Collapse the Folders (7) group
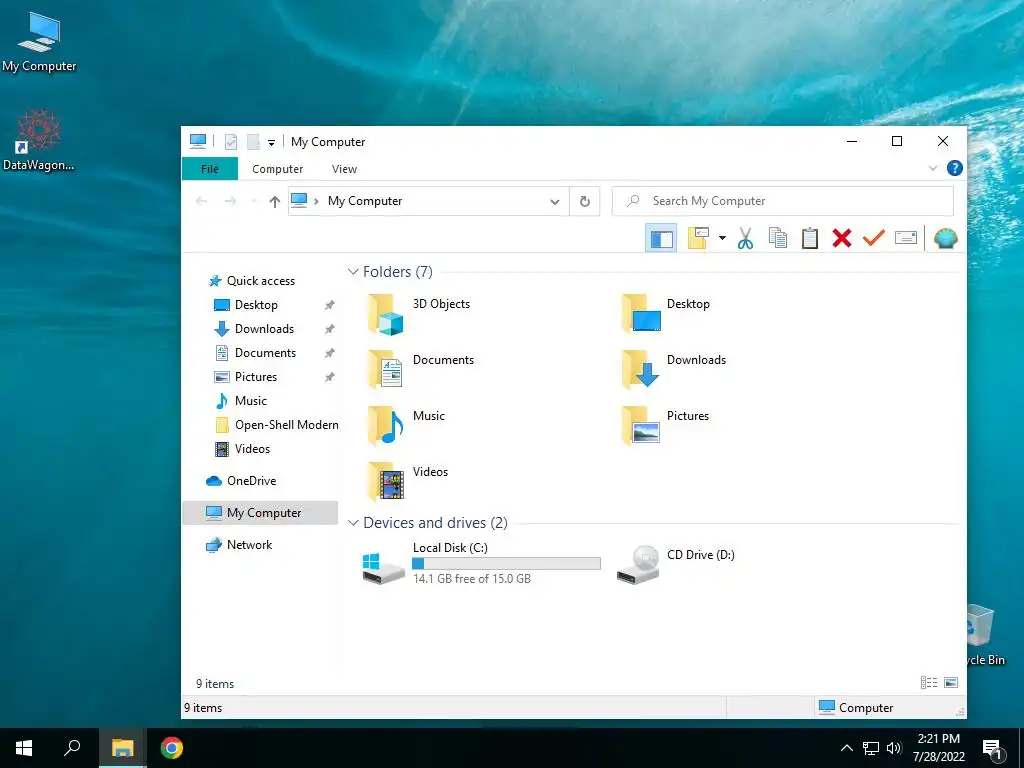 click(353, 272)
